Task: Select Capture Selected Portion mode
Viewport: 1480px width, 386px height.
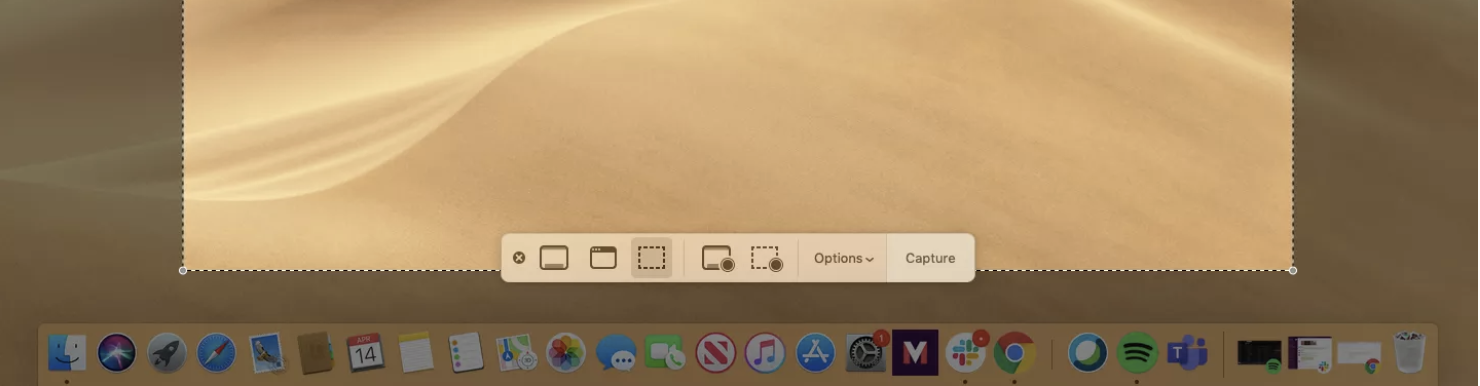Action: click(x=651, y=258)
